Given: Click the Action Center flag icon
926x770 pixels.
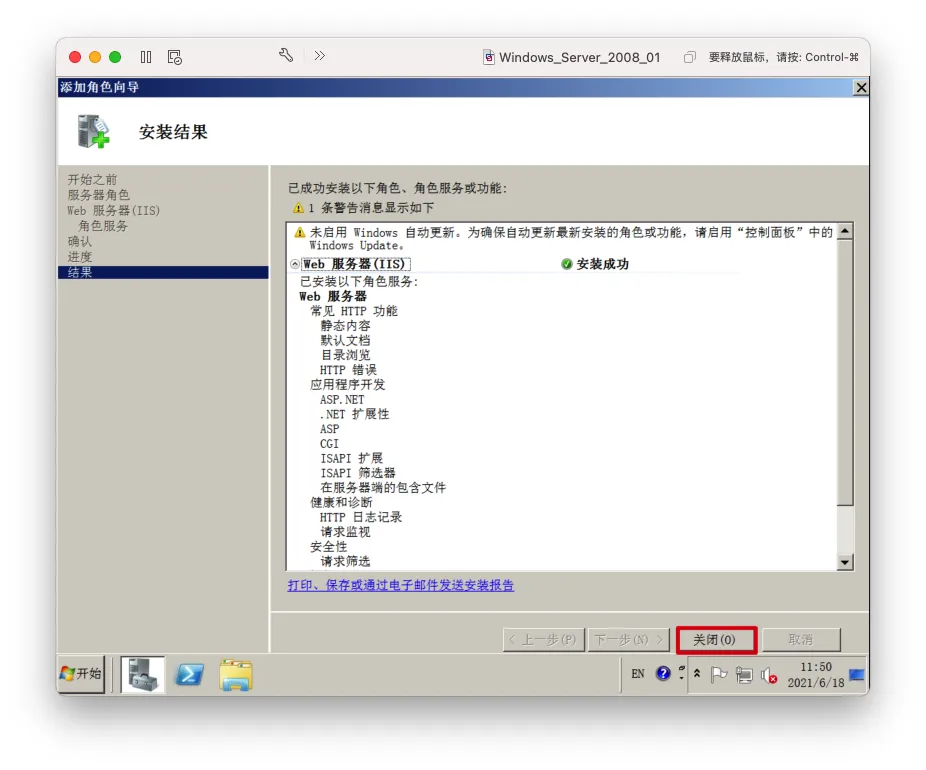Looking at the screenshot, I should [719, 674].
